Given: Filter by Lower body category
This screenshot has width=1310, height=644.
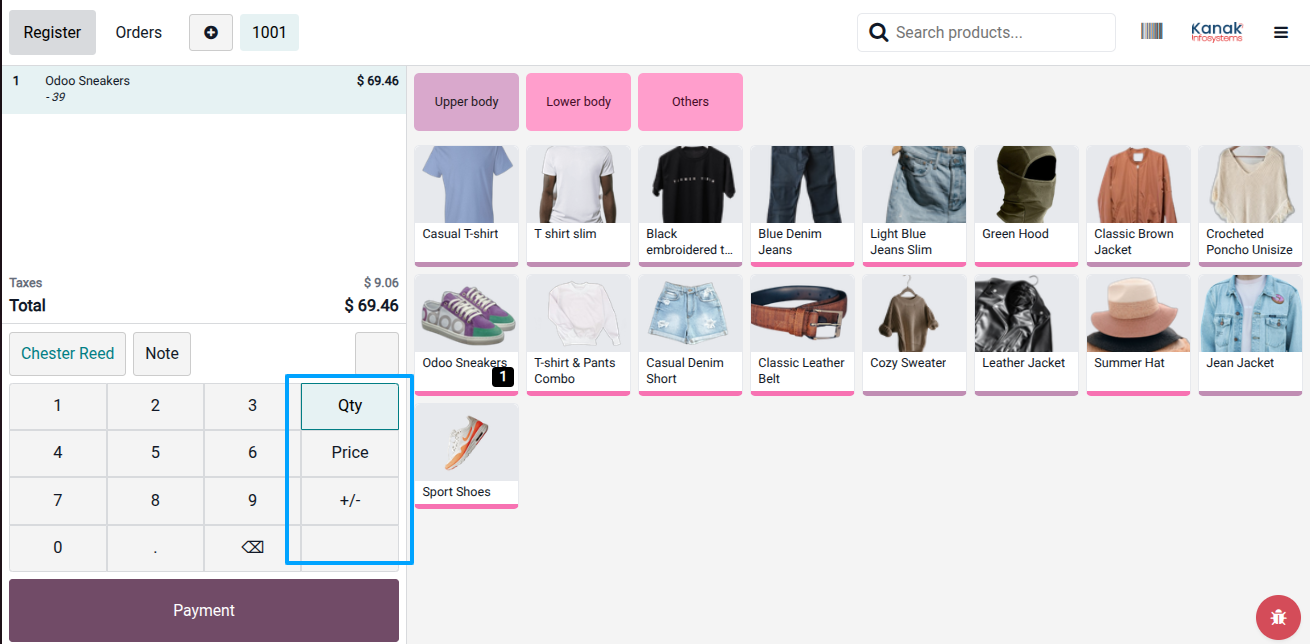Looking at the screenshot, I should coord(579,102).
